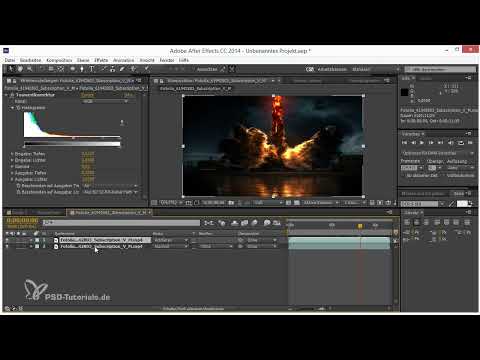
Task: Click the last alignment icon in Ausrichten panel
Action: 467,222
